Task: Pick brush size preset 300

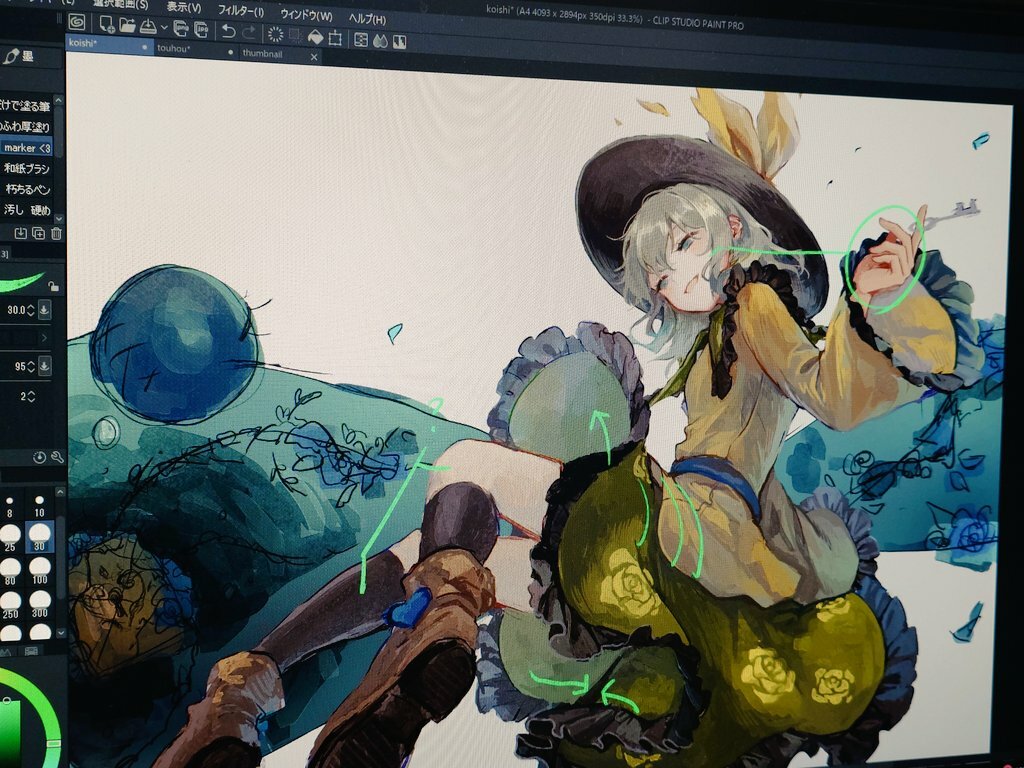Action: coord(39,604)
